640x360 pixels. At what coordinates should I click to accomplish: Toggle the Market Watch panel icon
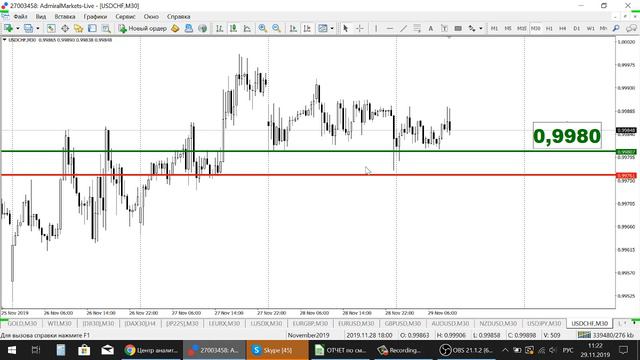(51, 28)
